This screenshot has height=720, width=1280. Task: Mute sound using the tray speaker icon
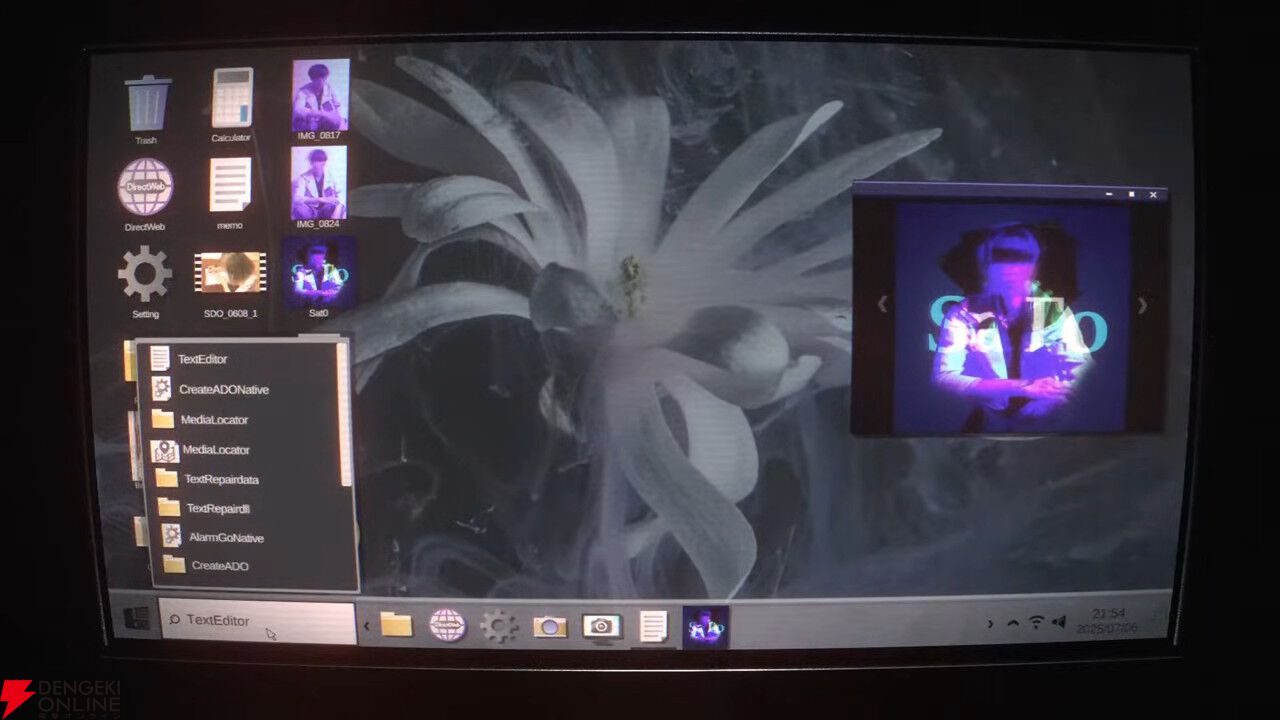coord(1059,623)
